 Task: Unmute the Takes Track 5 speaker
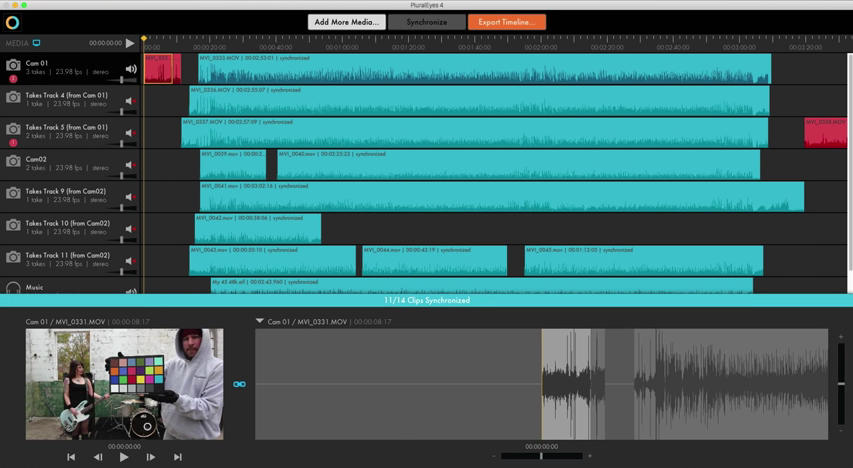point(131,133)
